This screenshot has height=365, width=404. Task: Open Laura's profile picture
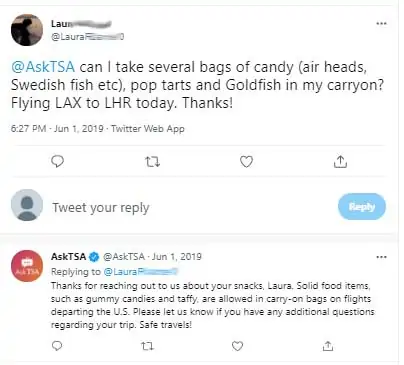27,29
